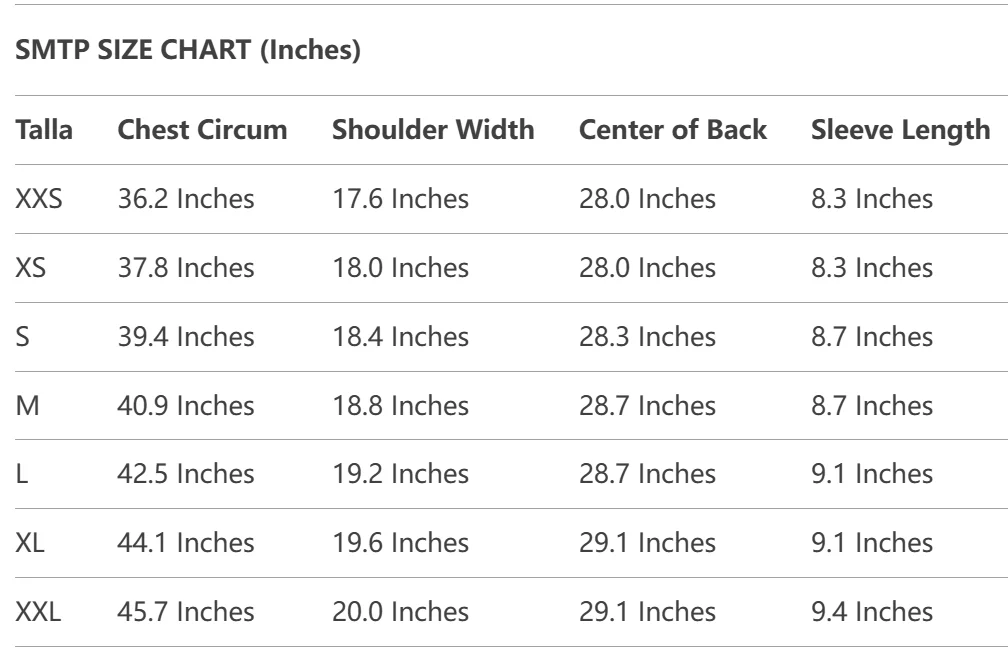Click the SMTP SIZE CHART (Inches) title
Screen dimensions: 1008x649
click(x=189, y=50)
